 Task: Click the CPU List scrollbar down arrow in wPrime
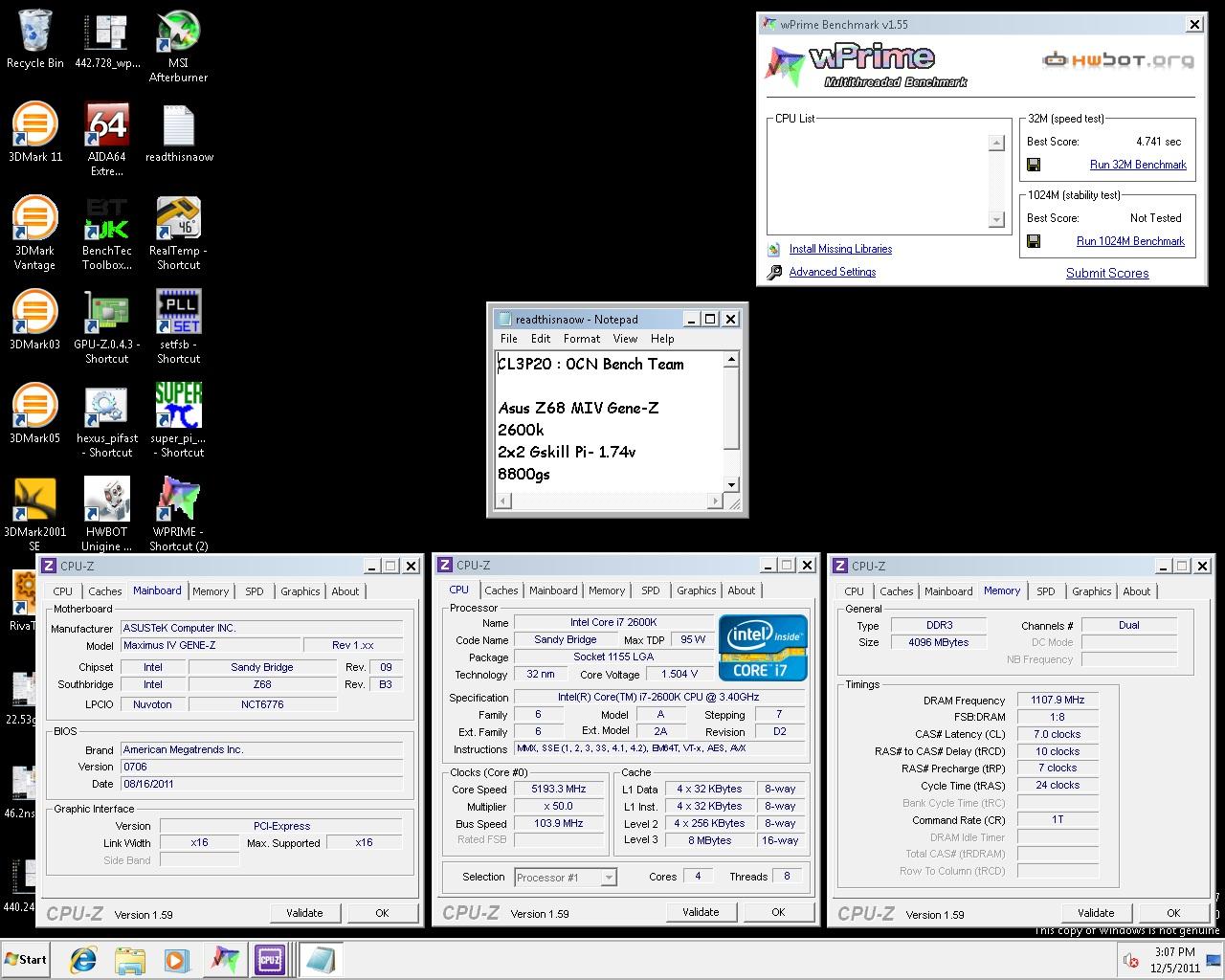coord(996,220)
